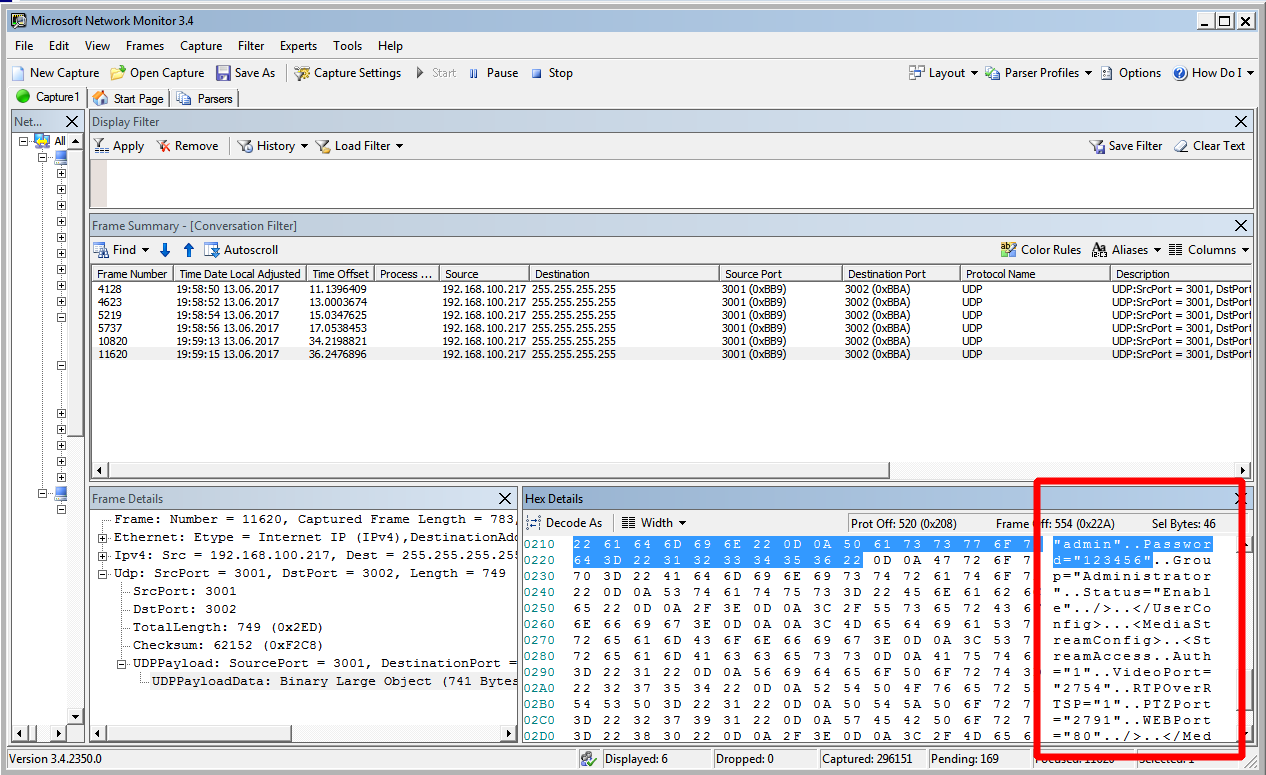
Task: Open the filter History dropdown
Action: tap(273, 146)
